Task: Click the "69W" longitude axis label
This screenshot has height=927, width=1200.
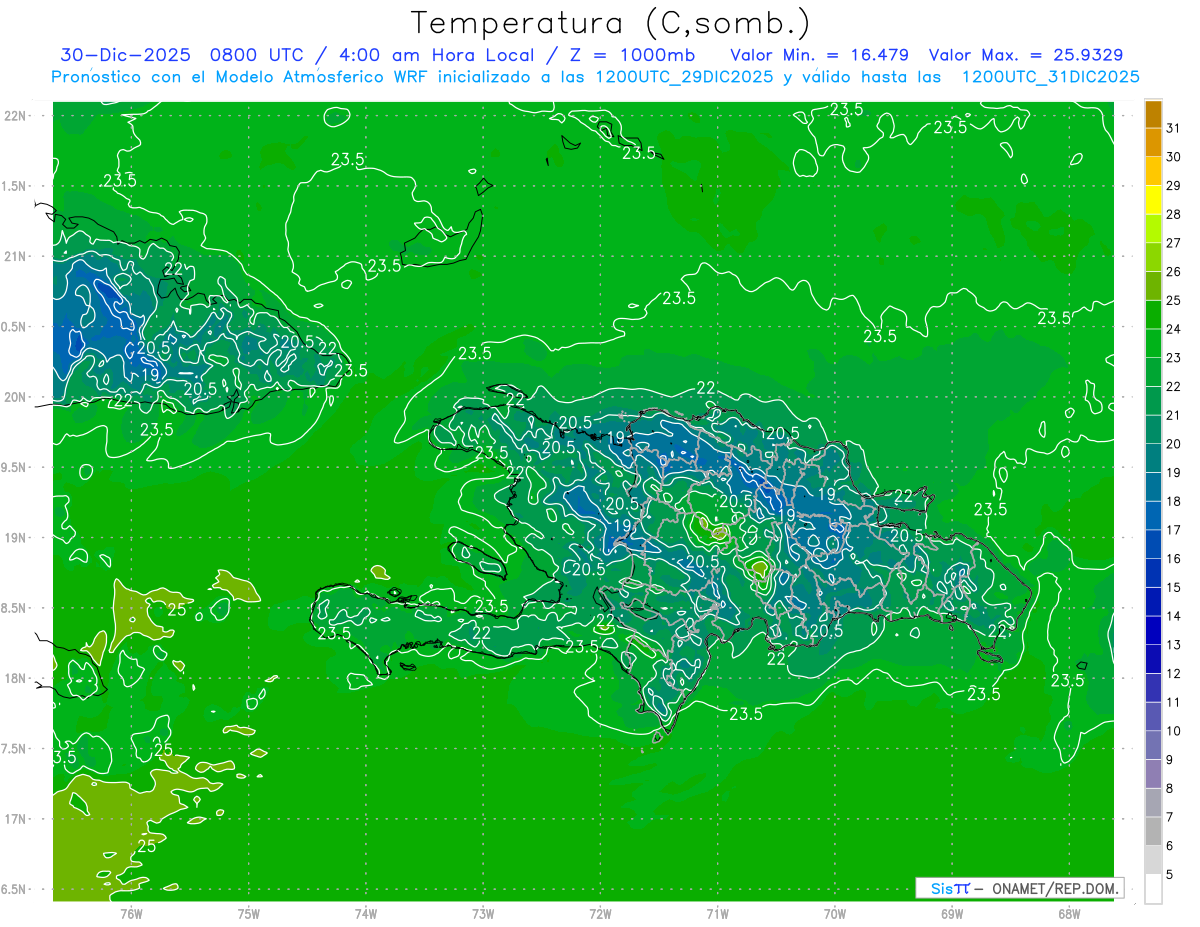Action: click(952, 914)
